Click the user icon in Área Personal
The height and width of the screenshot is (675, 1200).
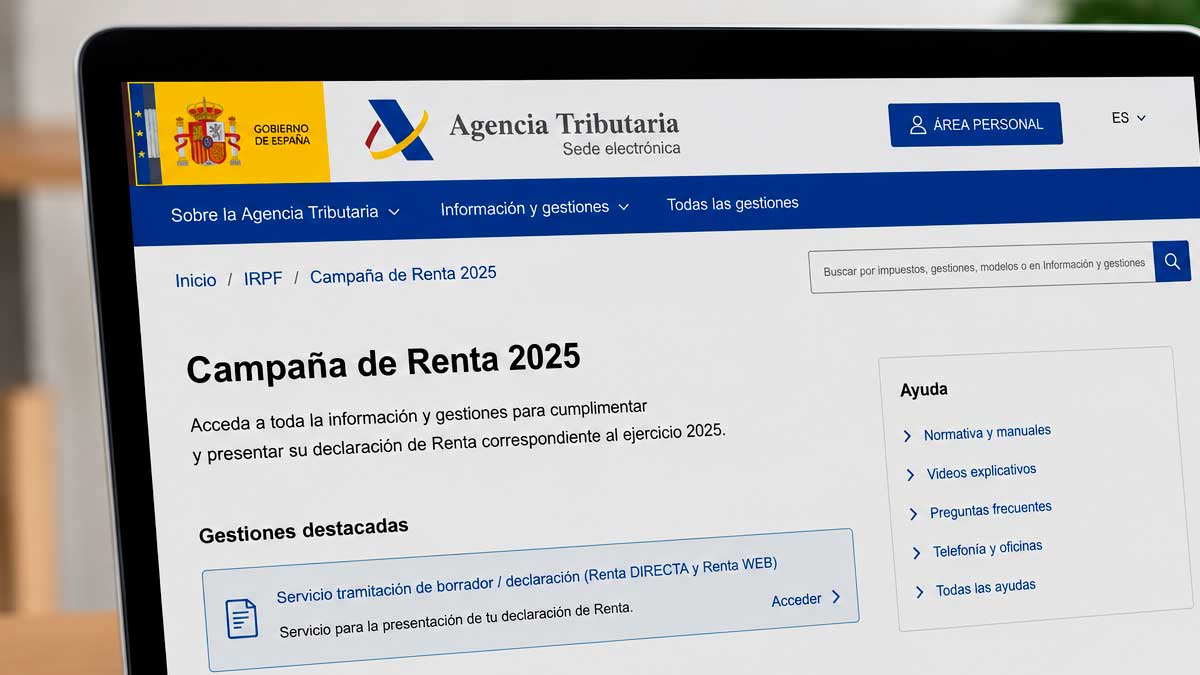click(x=917, y=125)
